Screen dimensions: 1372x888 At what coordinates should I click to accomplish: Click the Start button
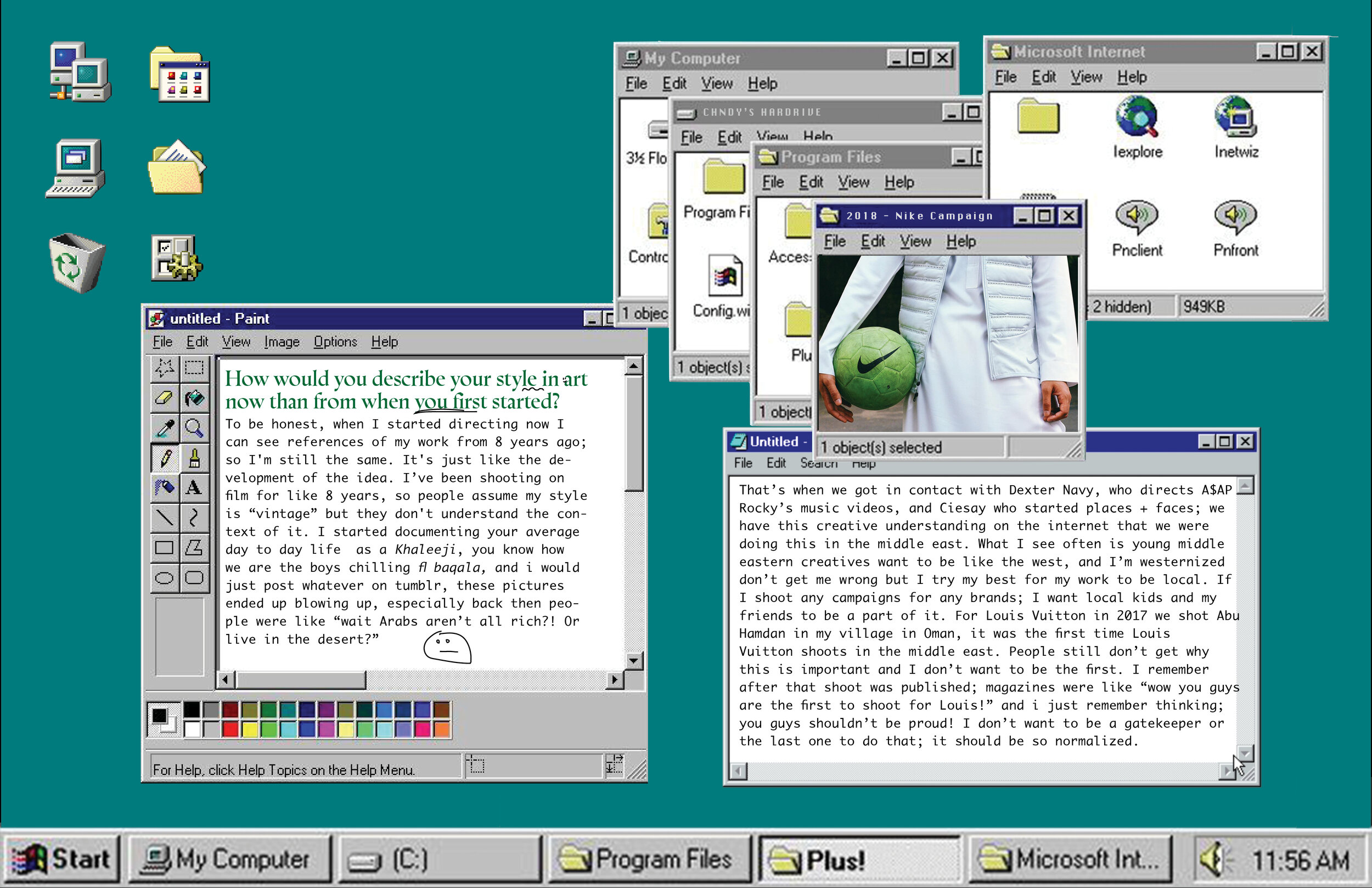(61, 860)
